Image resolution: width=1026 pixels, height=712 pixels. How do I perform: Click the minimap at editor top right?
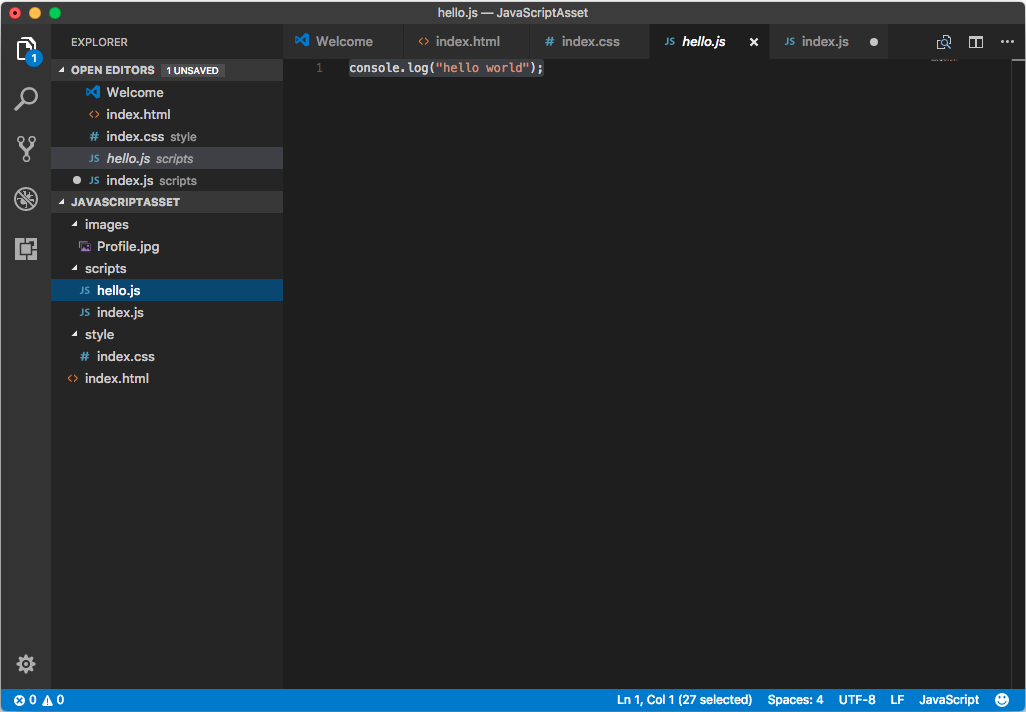[944, 60]
